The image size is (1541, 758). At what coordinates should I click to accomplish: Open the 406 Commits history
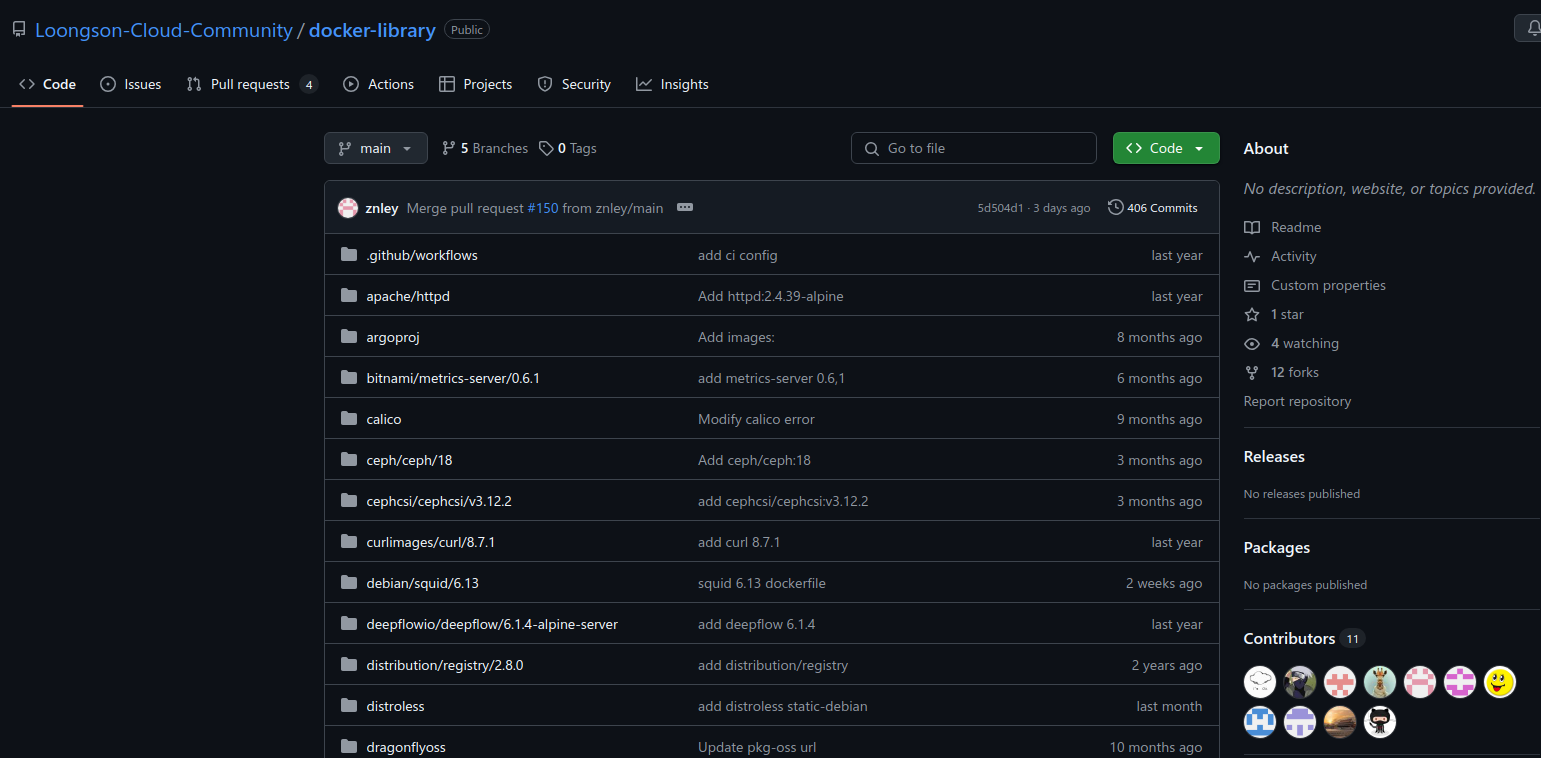pos(1153,208)
